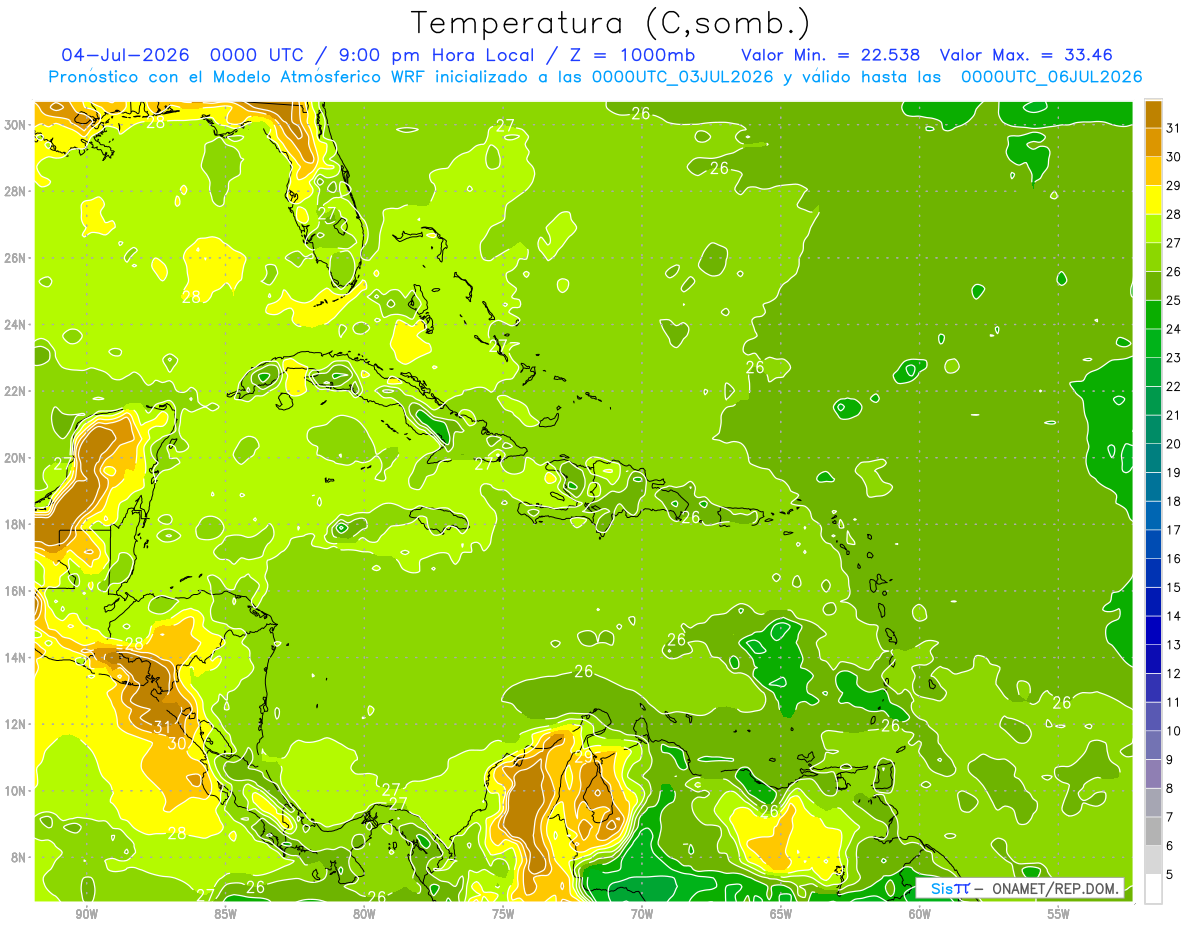Click the '30' contour label on the map
The image size is (1200, 927).
(x=177, y=743)
